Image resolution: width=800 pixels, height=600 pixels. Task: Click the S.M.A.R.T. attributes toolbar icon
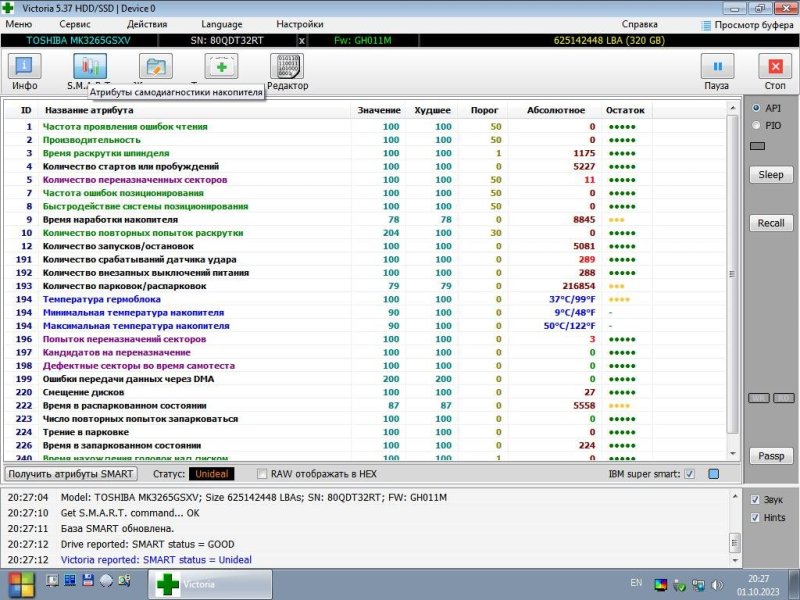[87, 67]
